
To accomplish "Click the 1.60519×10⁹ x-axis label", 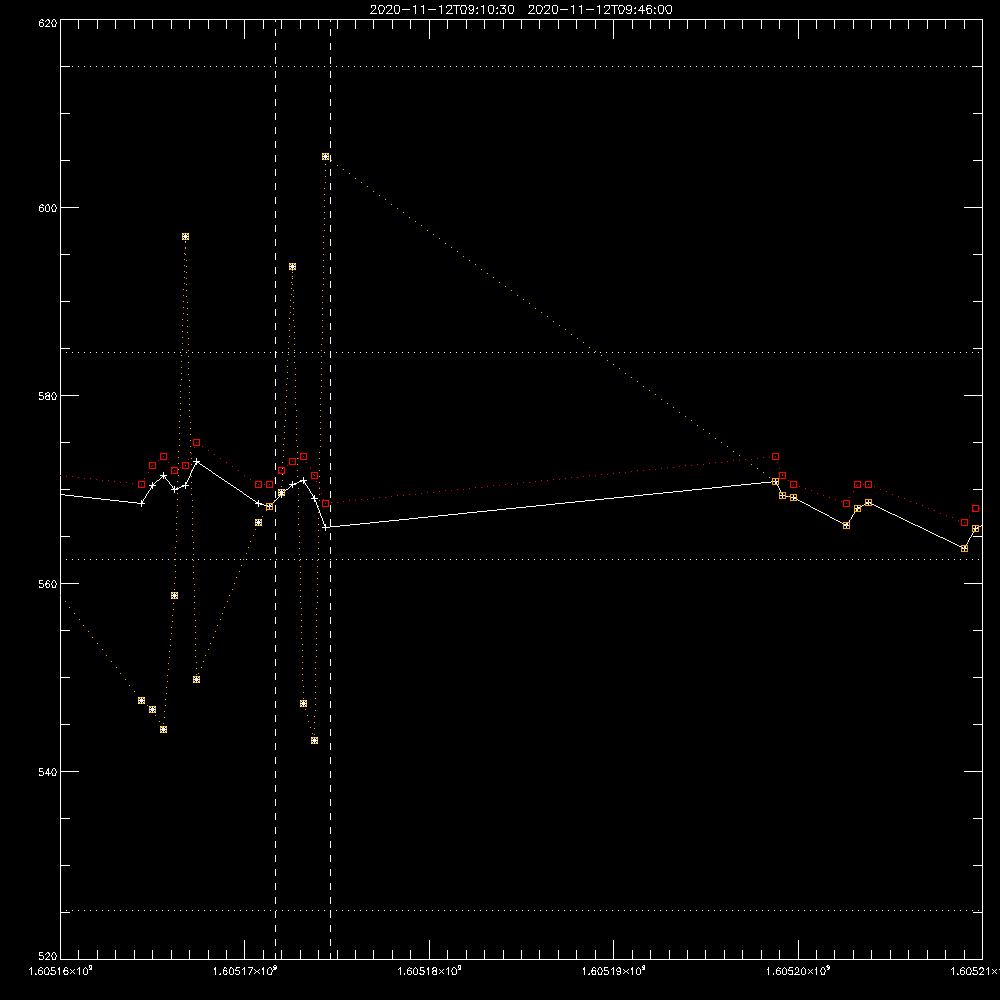I will click(x=614, y=971).
